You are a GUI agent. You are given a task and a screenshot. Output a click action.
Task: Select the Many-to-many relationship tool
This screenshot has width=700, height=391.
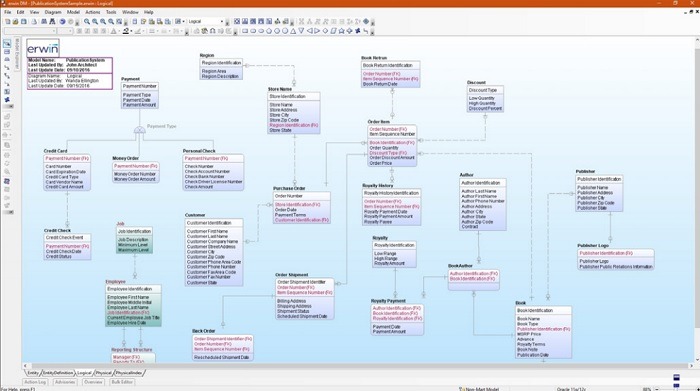7,76
